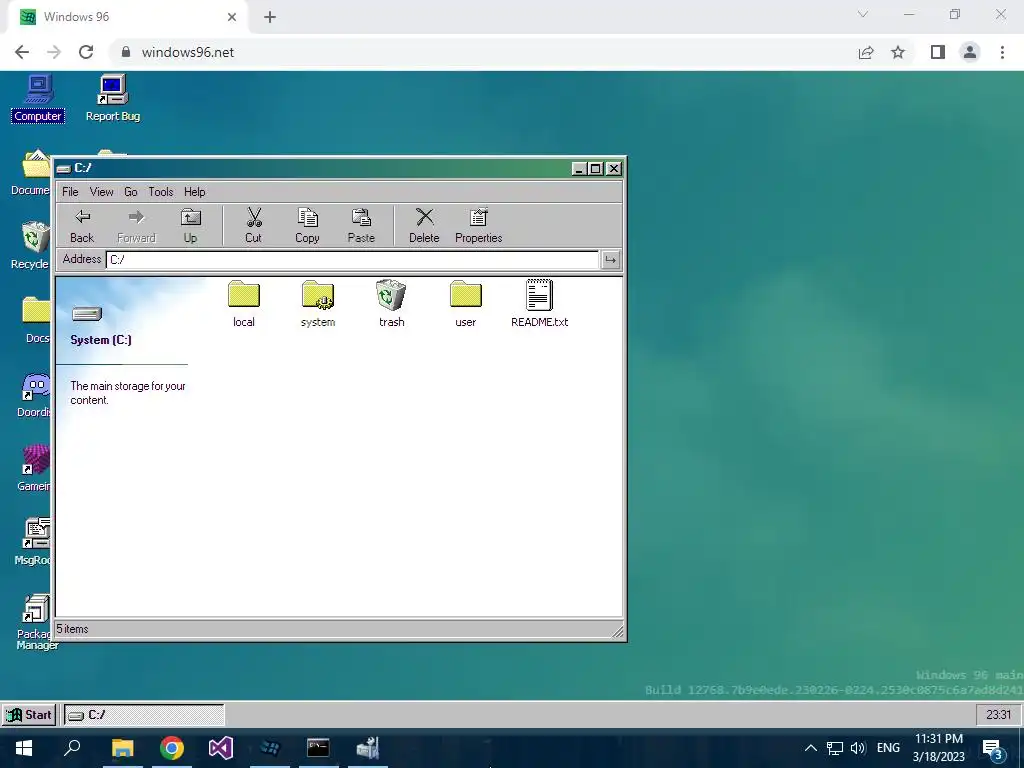Click the explorer window title bar icon
The height and width of the screenshot is (768, 1024).
click(x=63, y=168)
